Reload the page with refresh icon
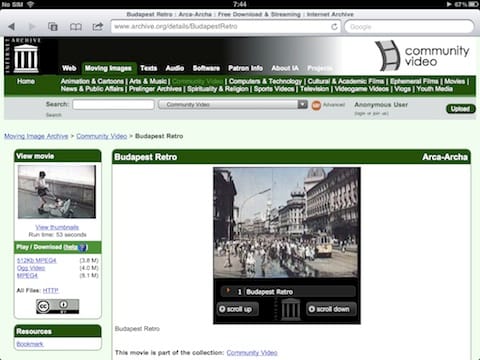This screenshot has height=360, width=480. (334, 27)
